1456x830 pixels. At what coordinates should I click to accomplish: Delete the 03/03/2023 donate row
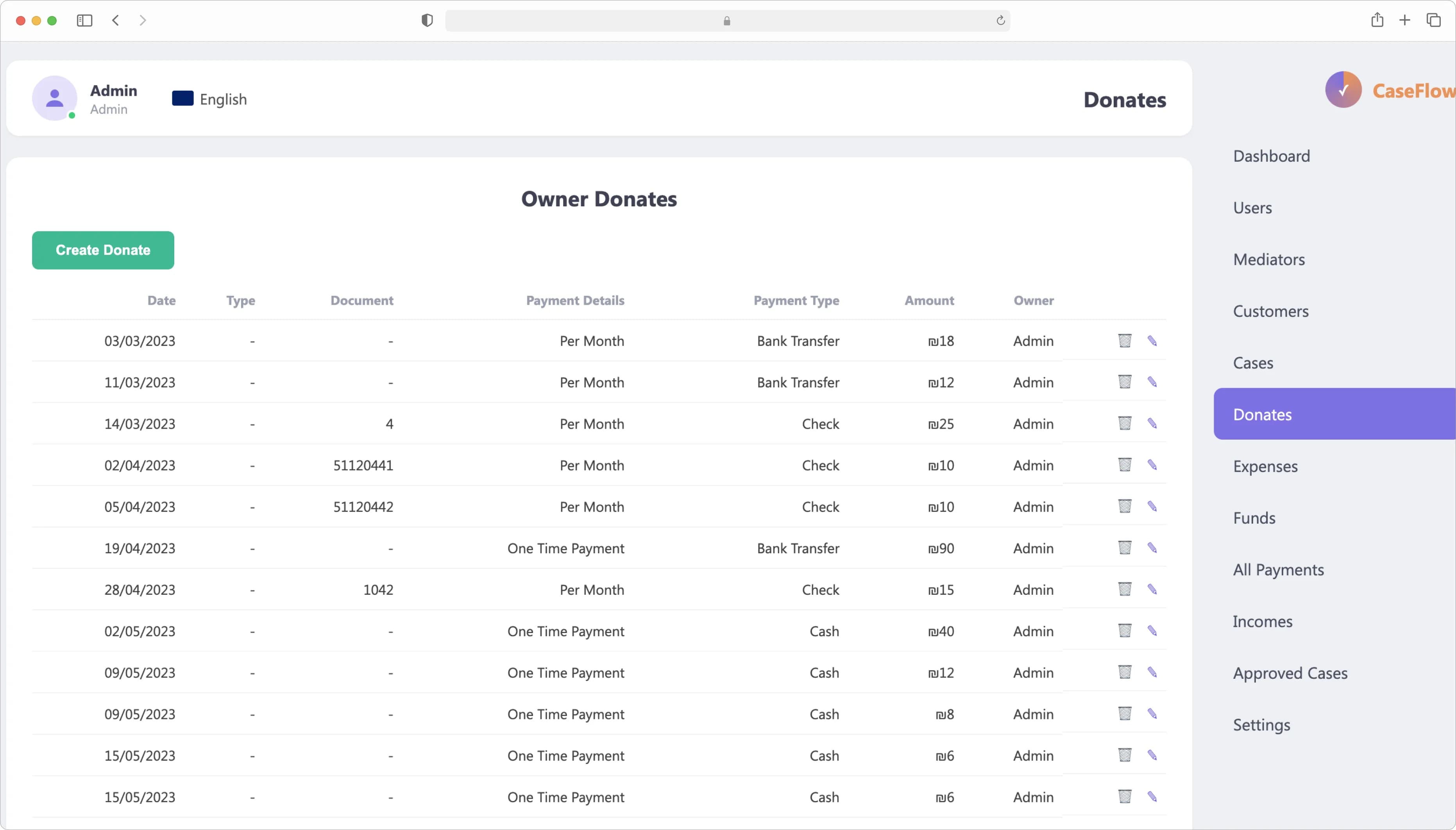click(x=1124, y=341)
